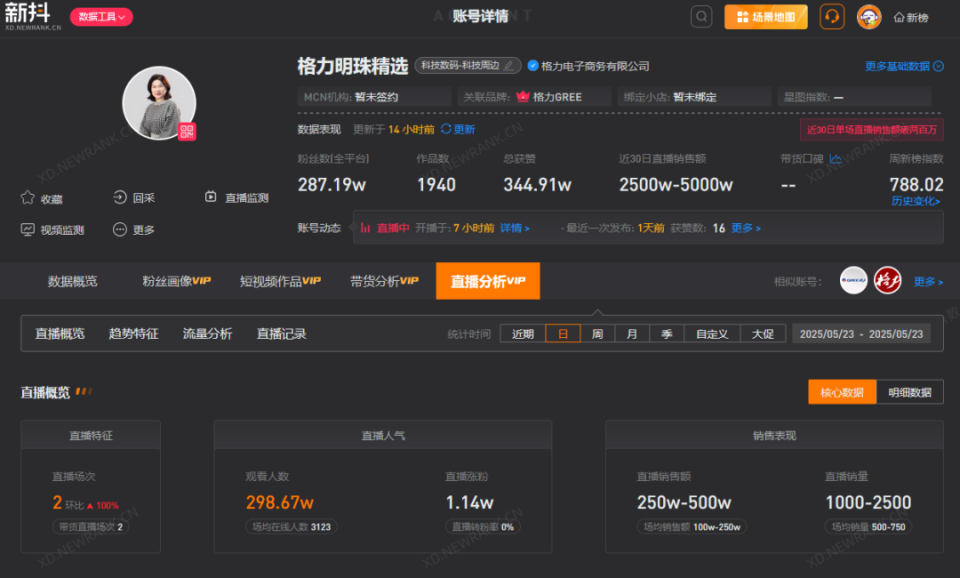
Task: Click the 带货口碑 chart icon
Action: click(835, 159)
